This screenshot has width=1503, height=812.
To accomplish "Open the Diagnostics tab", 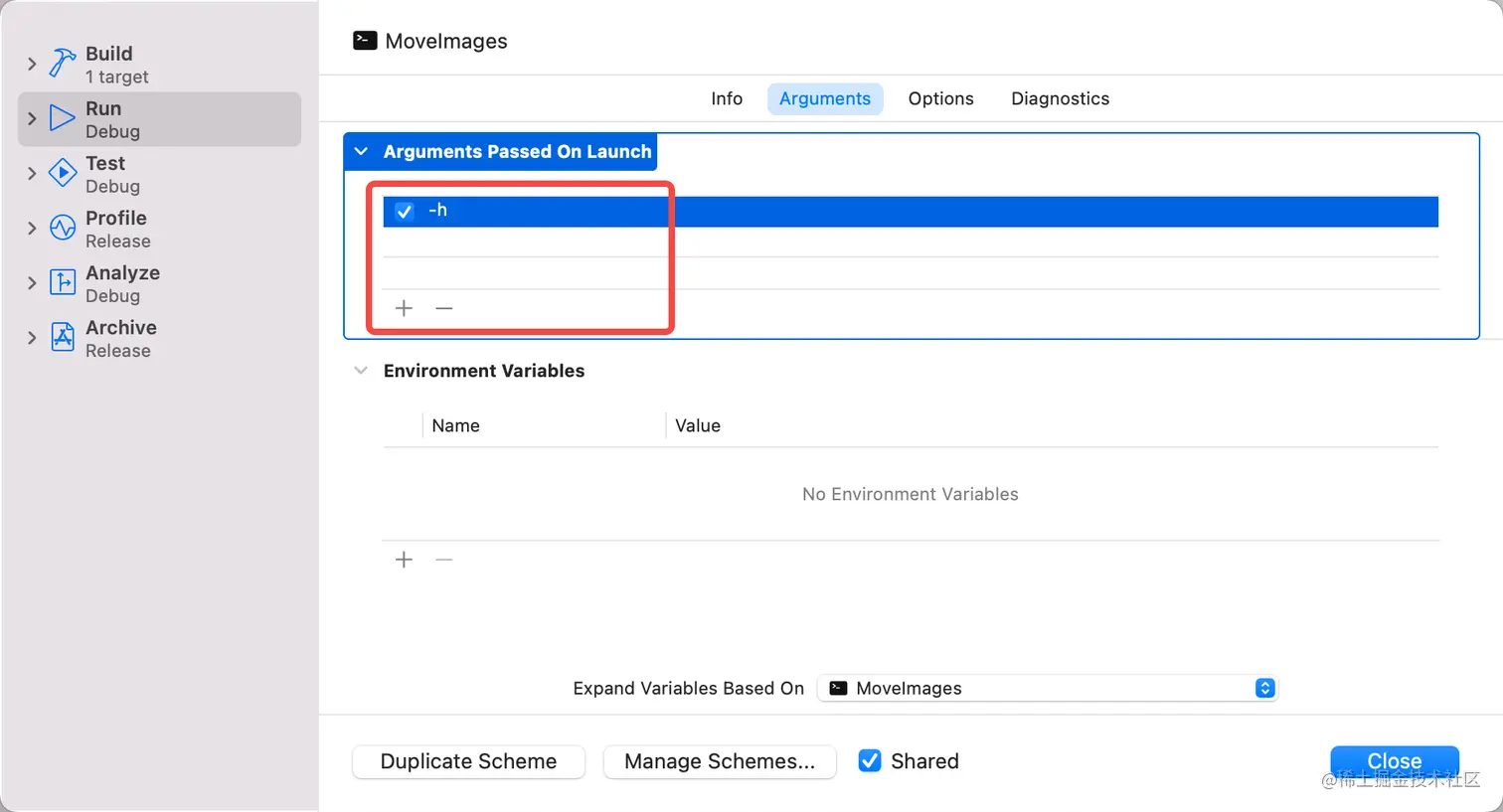I will pyautogui.click(x=1060, y=98).
